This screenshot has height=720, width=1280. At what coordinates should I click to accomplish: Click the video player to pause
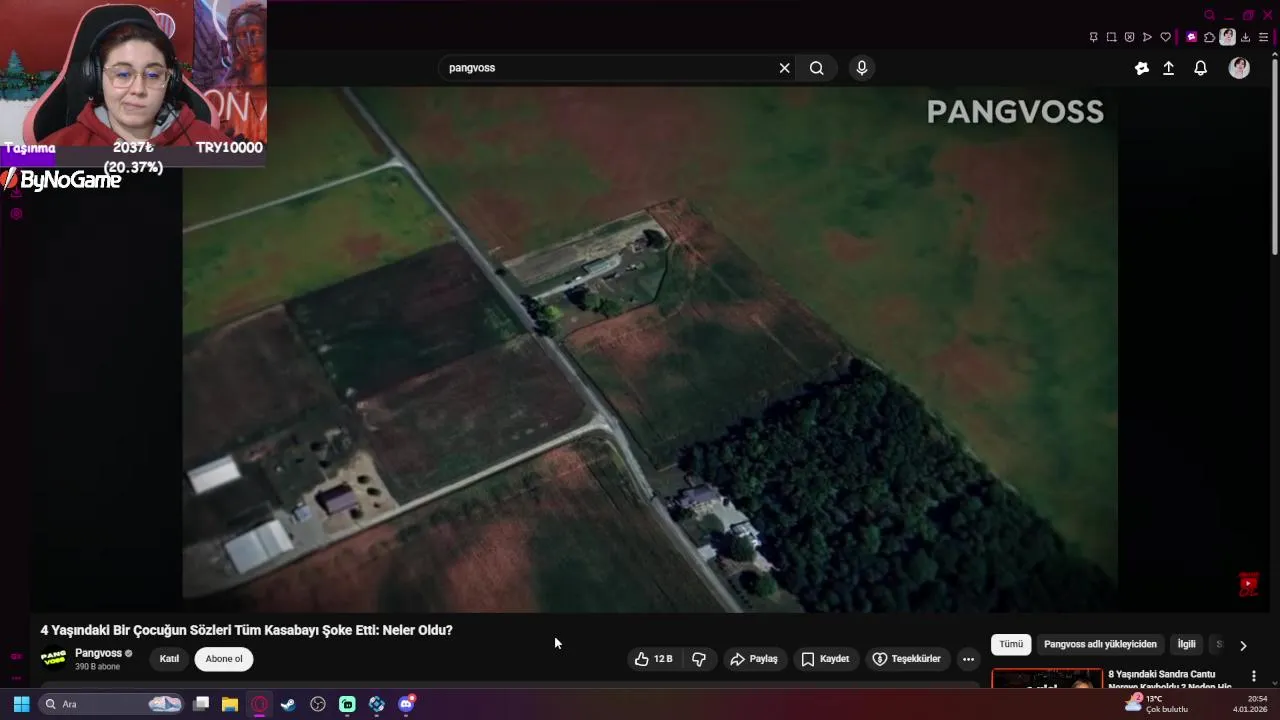point(649,349)
